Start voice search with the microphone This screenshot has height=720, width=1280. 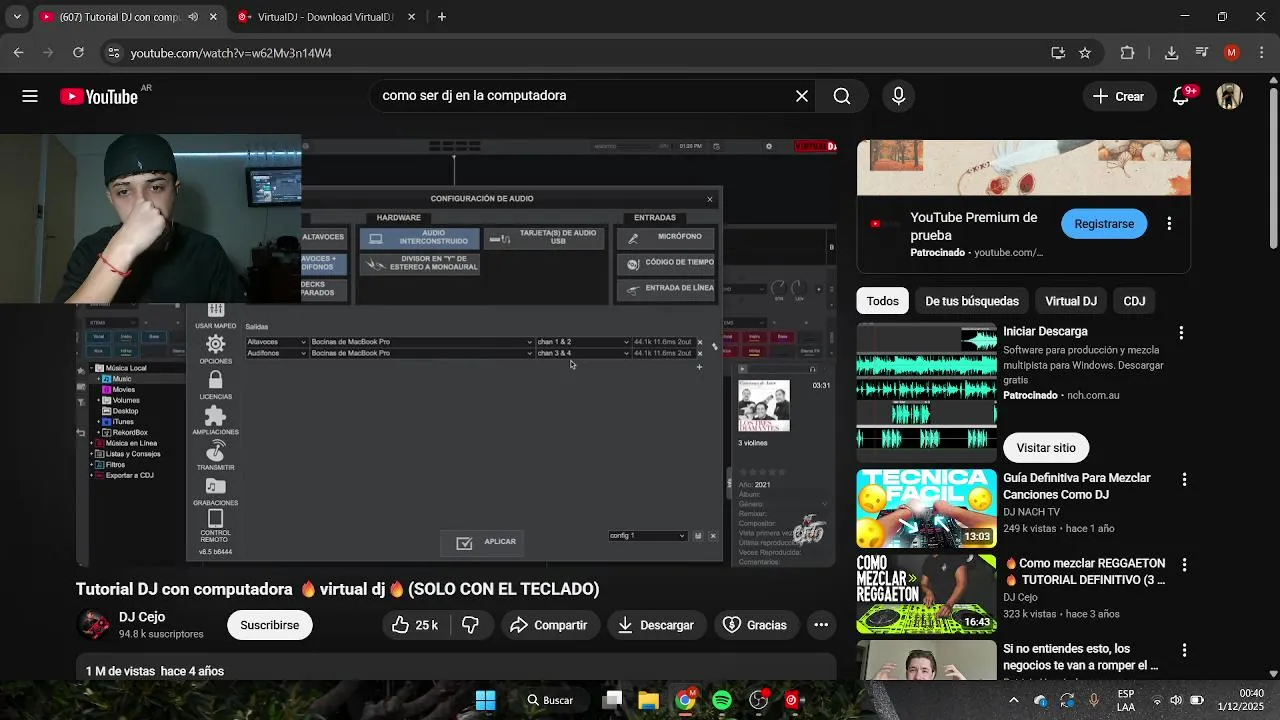tap(898, 96)
